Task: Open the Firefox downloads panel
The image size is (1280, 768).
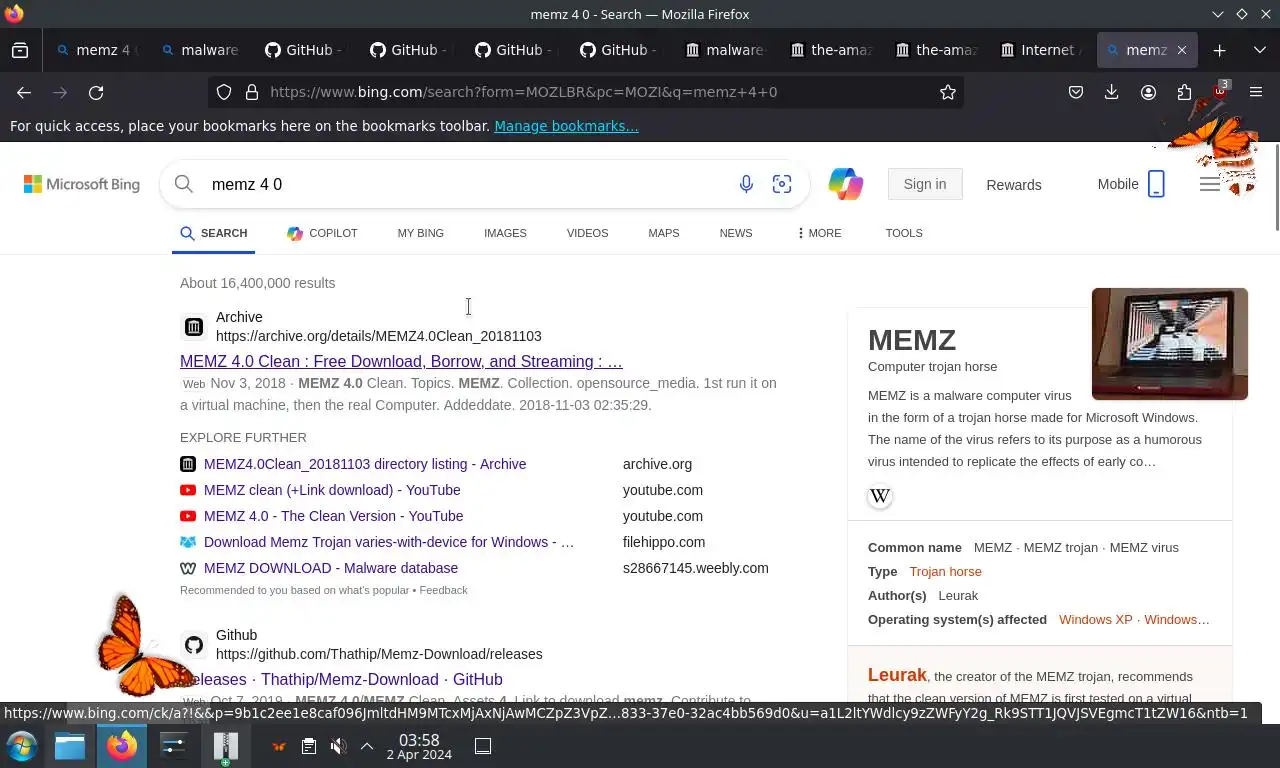Action: click(x=1111, y=92)
